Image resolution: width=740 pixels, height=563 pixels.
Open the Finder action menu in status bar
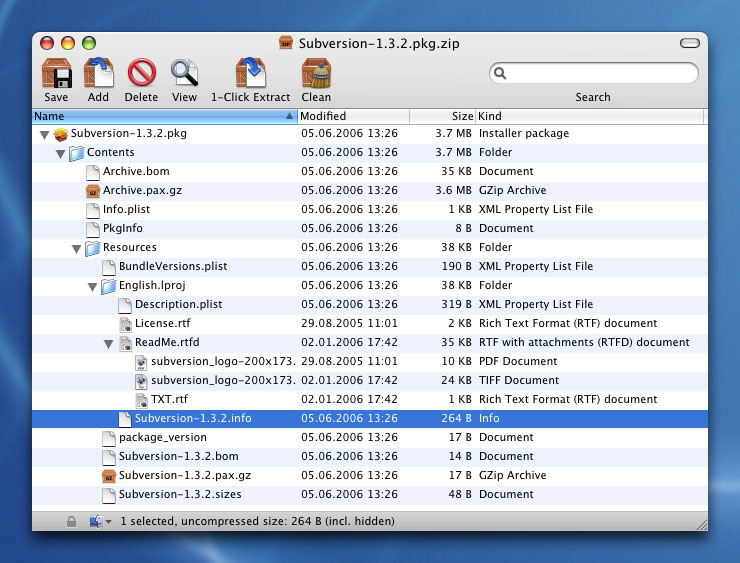click(x=100, y=521)
